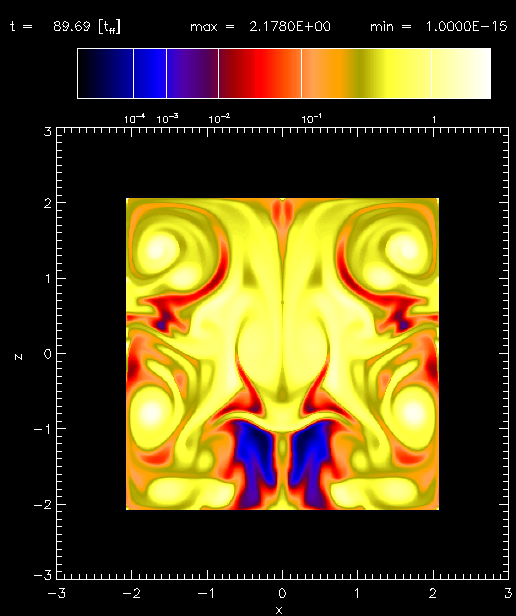Viewport: 516px width, 616px height.
Task: Click the min value 1.0000E-15 label
Action: click(466, 27)
